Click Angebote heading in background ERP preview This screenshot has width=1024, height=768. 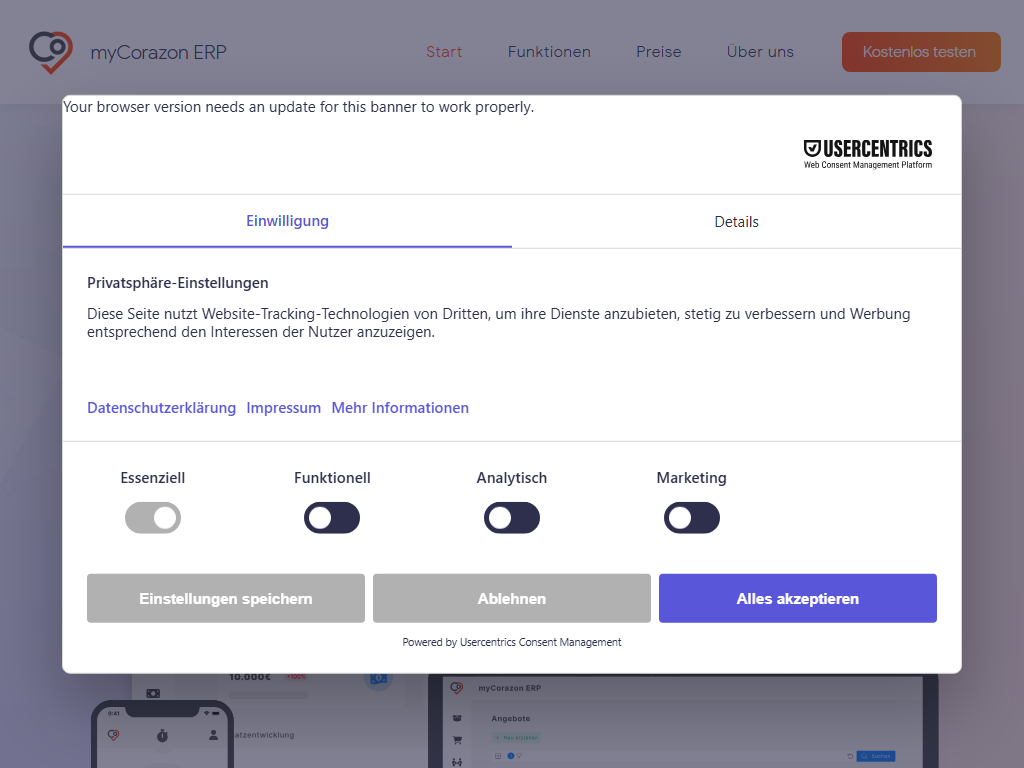511,718
